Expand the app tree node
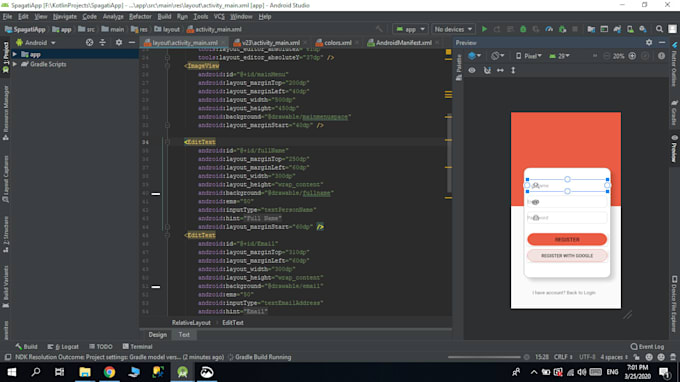Screen dimensions: 680x382 [x=15, y=54]
